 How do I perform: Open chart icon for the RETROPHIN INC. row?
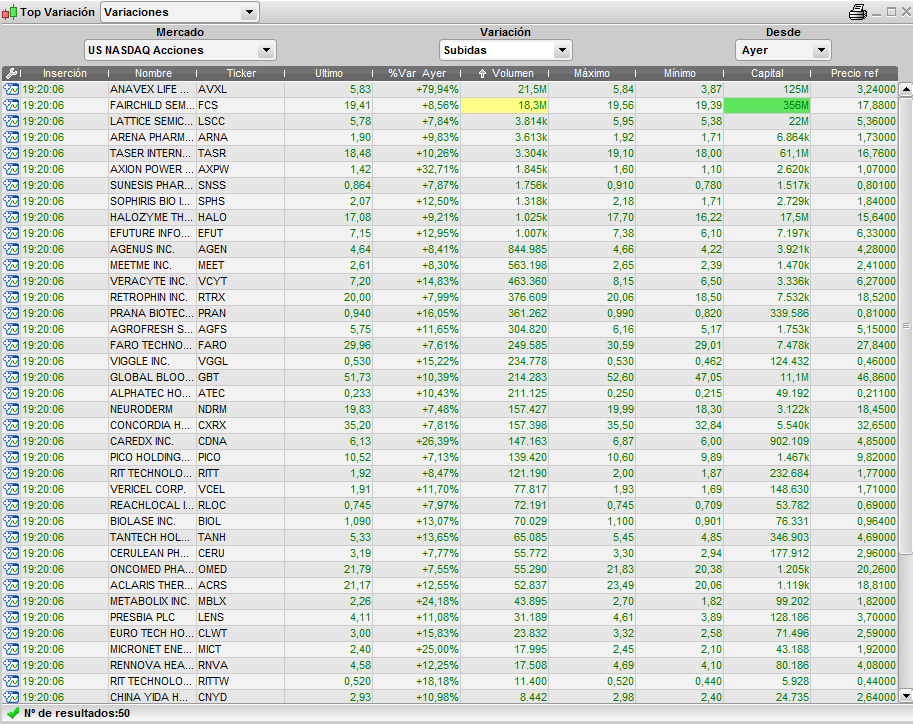(11, 298)
